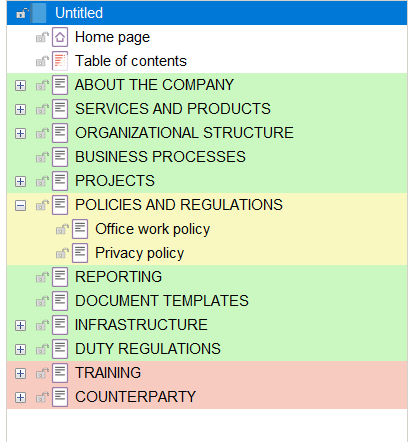Toggle the lock beside Office work policy
This screenshot has width=410, height=442.
pyautogui.click(x=62, y=229)
